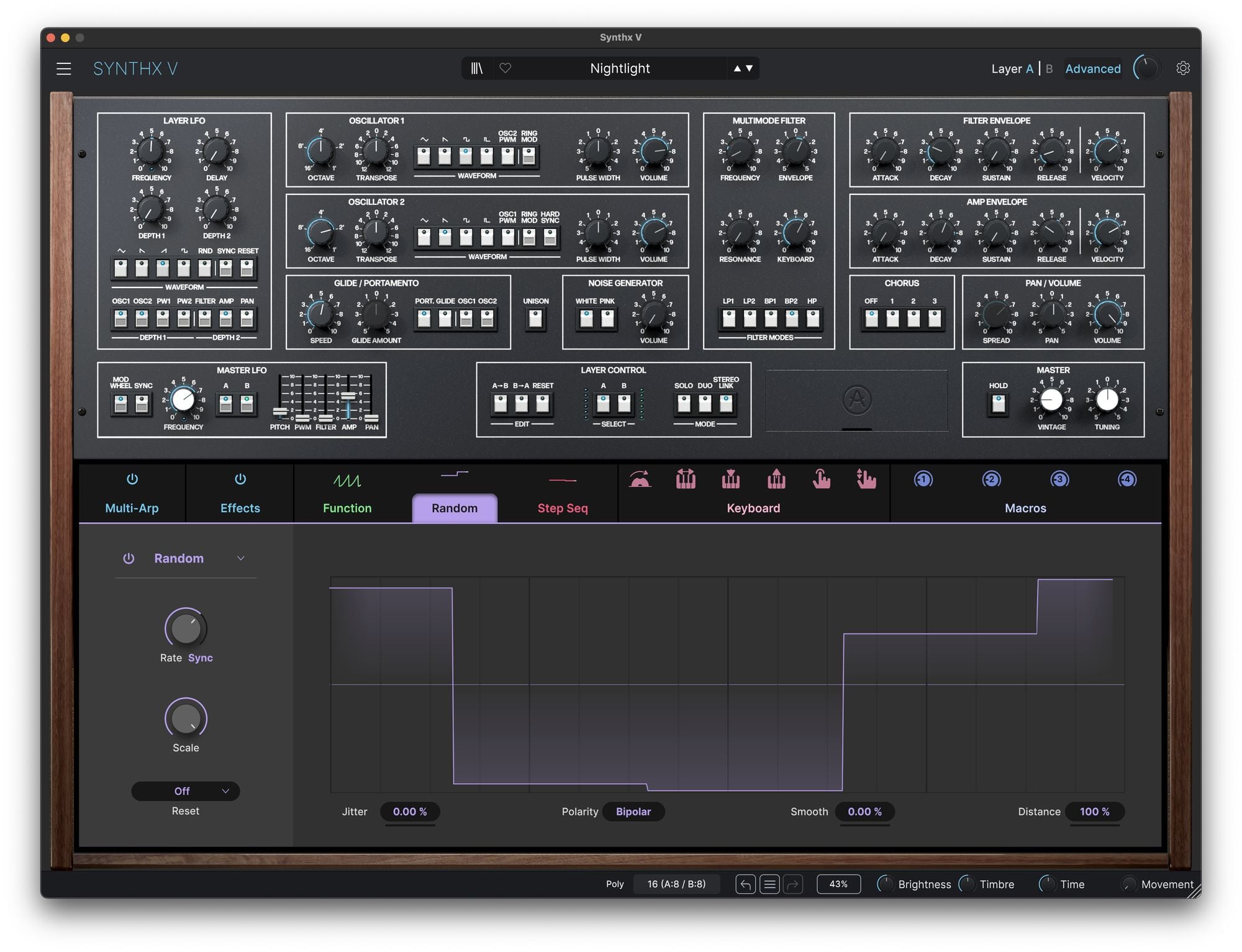Click the Advanced button
1242x952 pixels.
pyautogui.click(x=1092, y=69)
